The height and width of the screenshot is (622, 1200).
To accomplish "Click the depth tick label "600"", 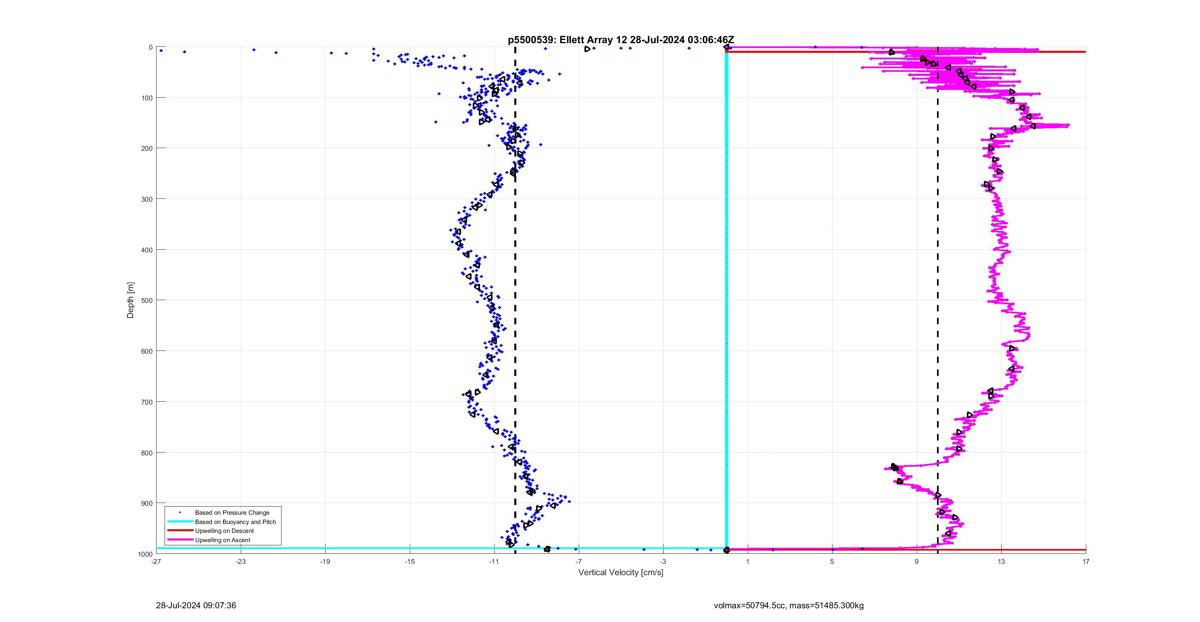I will pyautogui.click(x=146, y=351).
